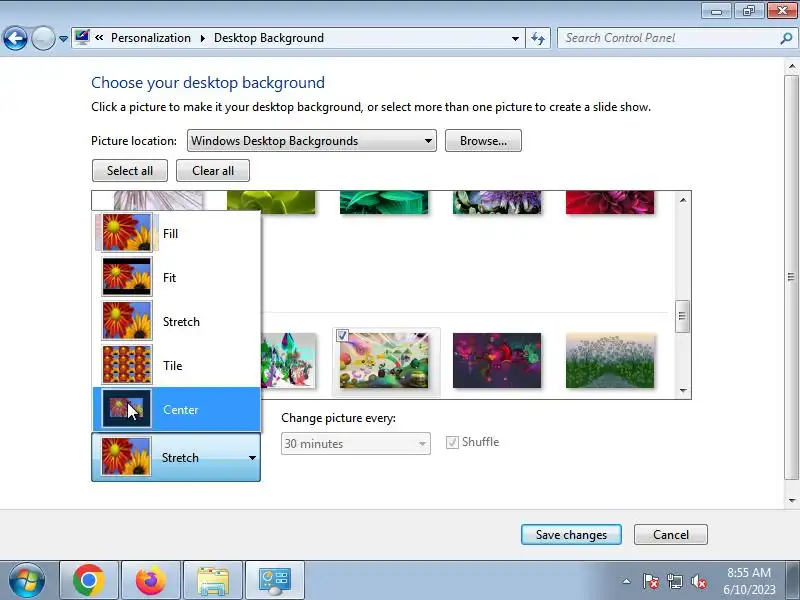Screen dimensions: 800x600
Task: Collapse the picture position Stretch dropdown
Action: tap(176, 457)
